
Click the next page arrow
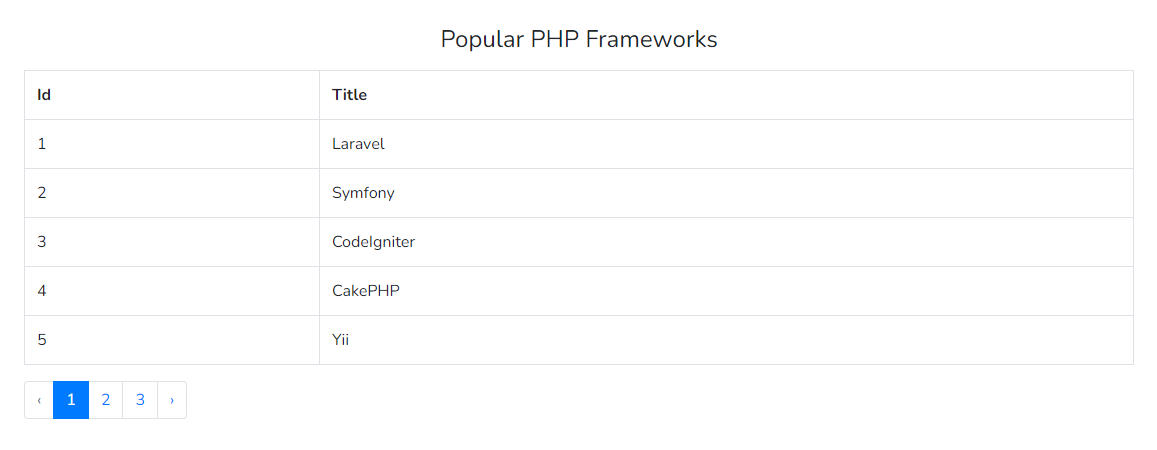click(x=172, y=400)
